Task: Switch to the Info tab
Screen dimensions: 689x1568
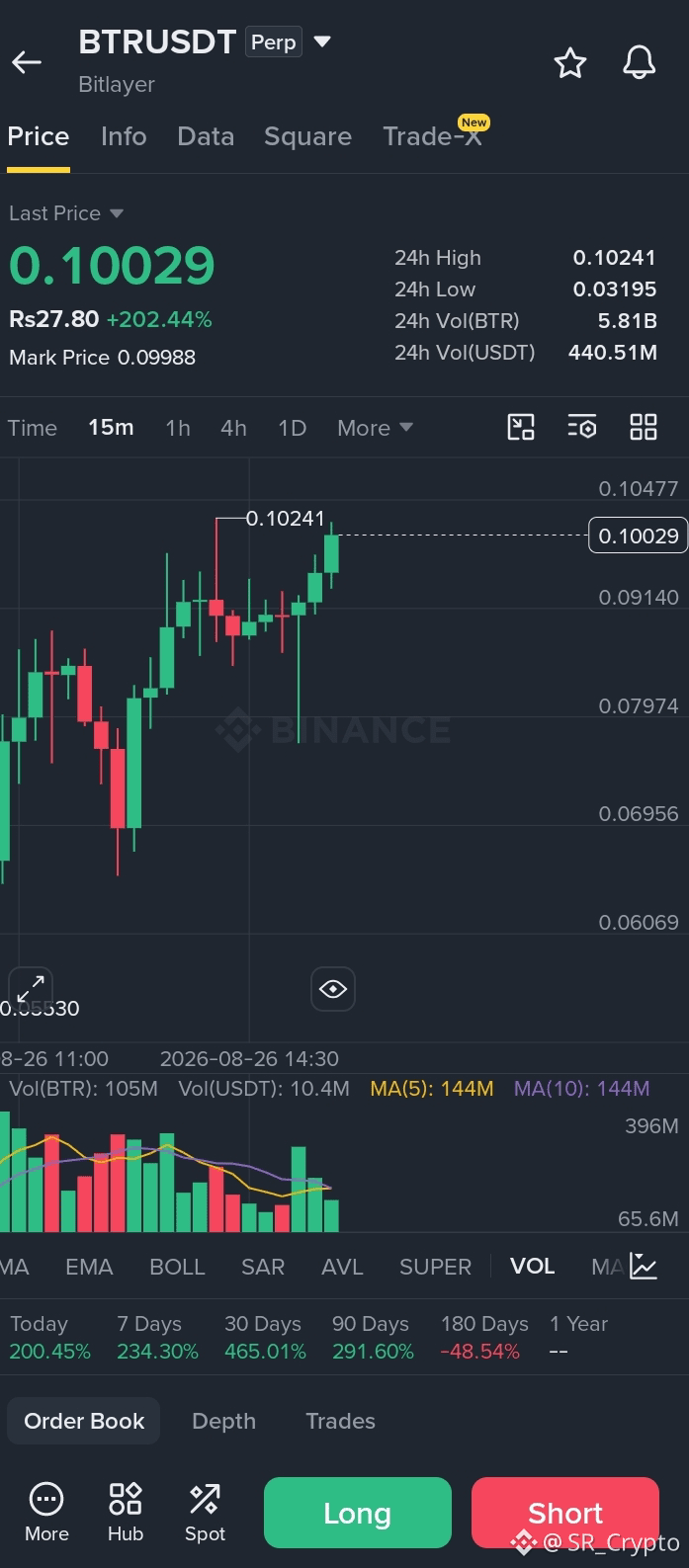Action: pyautogui.click(x=124, y=136)
